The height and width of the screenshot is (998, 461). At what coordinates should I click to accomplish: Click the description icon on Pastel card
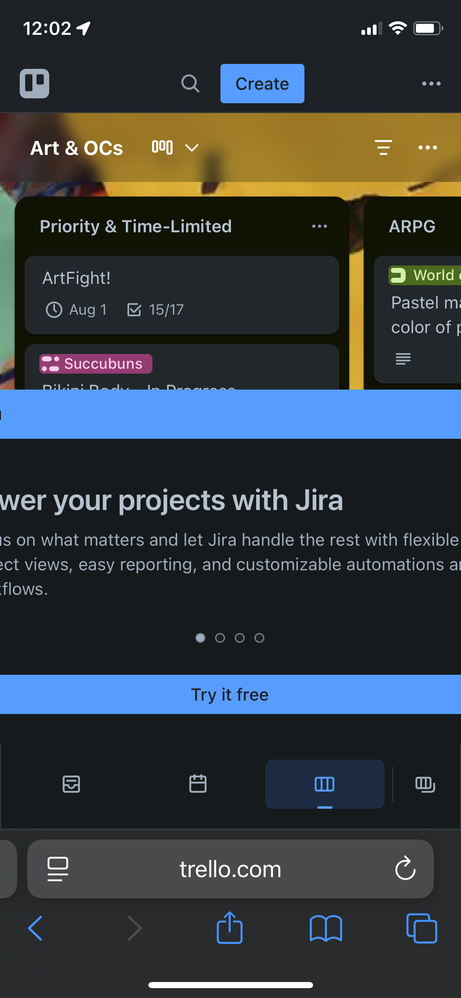(x=403, y=359)
